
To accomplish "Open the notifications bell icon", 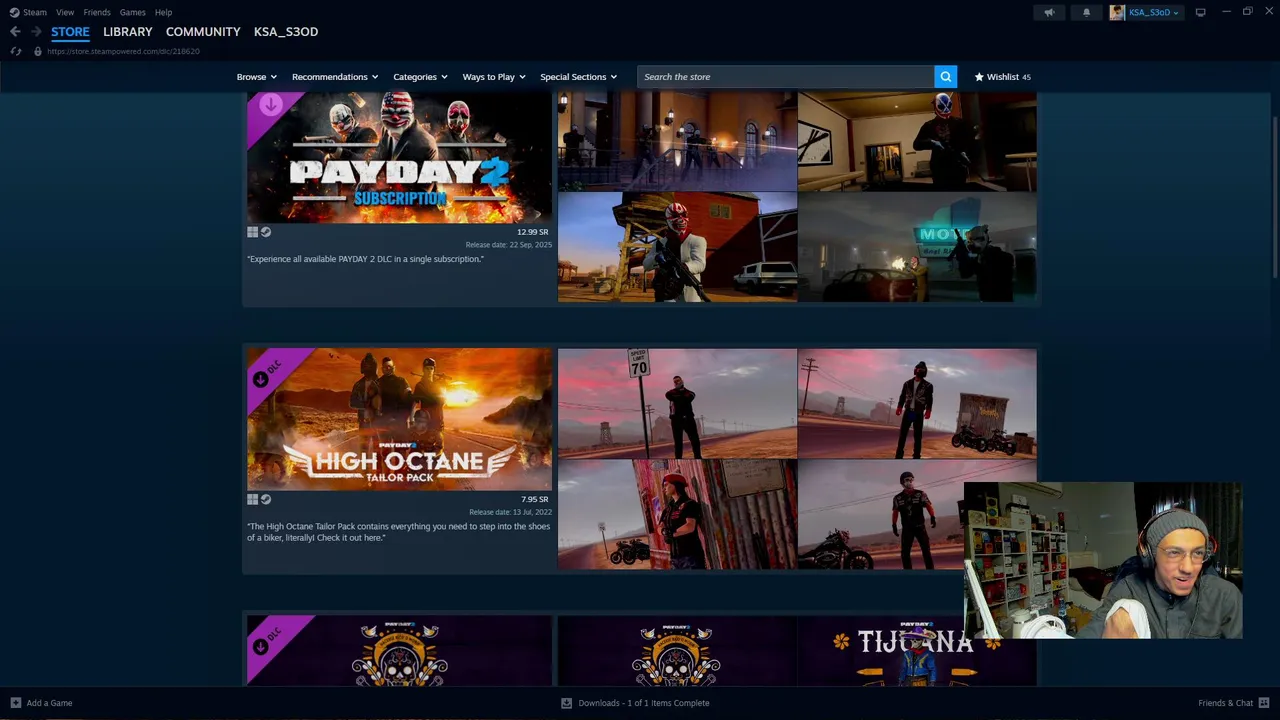I will point(1087,12).
